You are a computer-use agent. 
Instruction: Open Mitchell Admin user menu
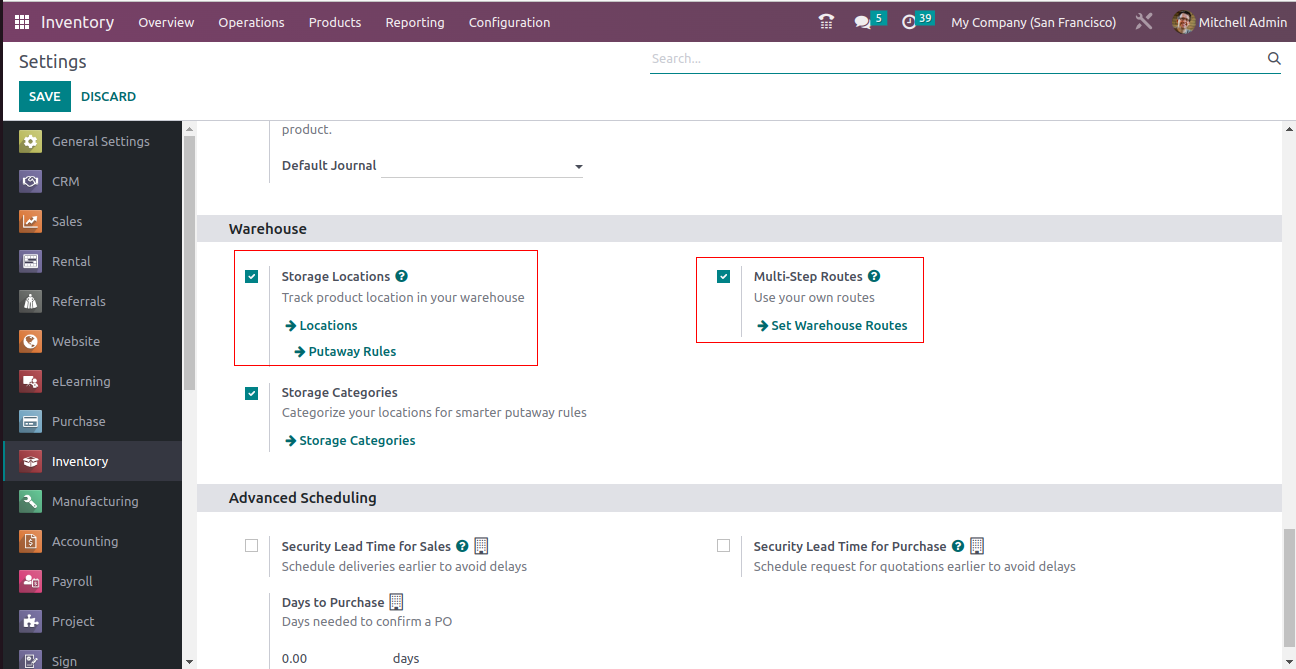(1230, 22)
